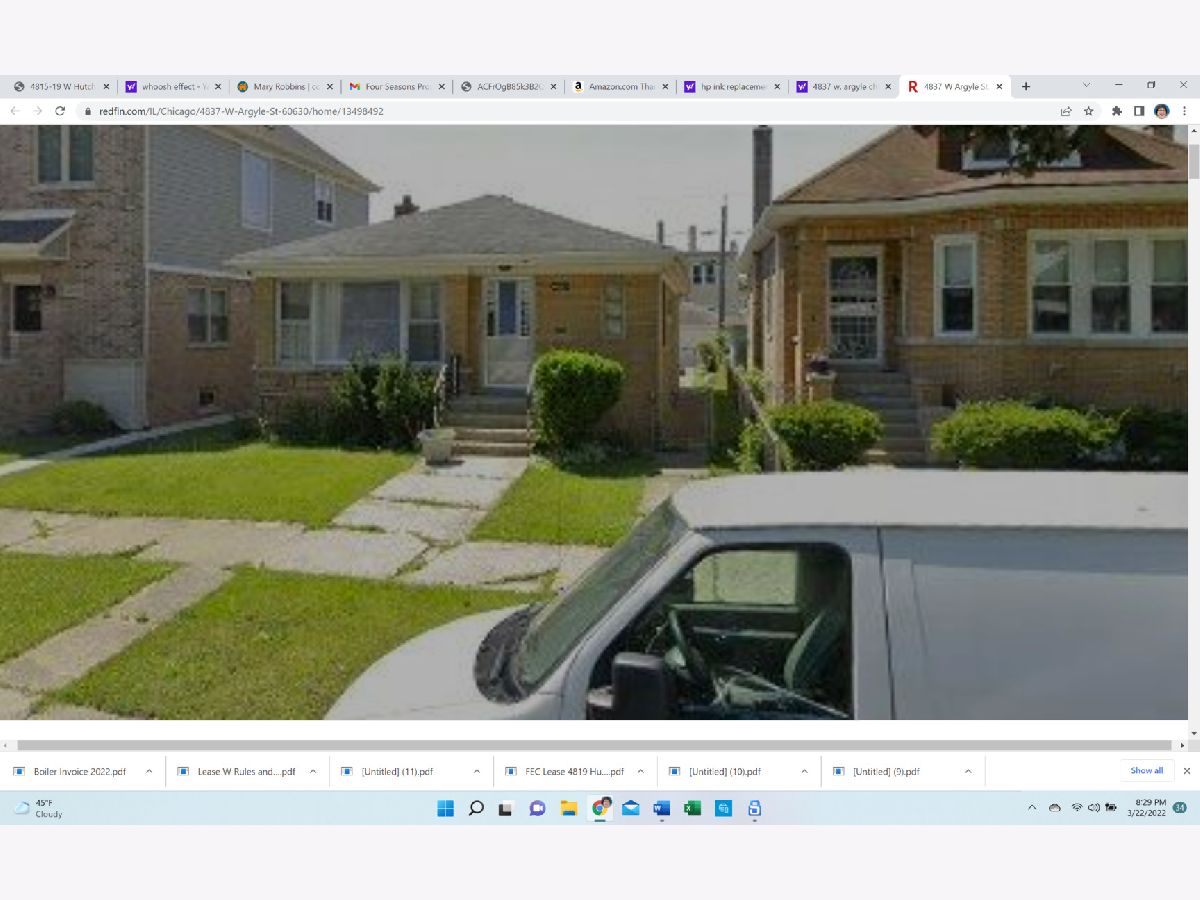Screen dimensions: 1200x900
Task: Expand options for Boiler Invoice 2022.pdf
Action: (x=149, y=771)
